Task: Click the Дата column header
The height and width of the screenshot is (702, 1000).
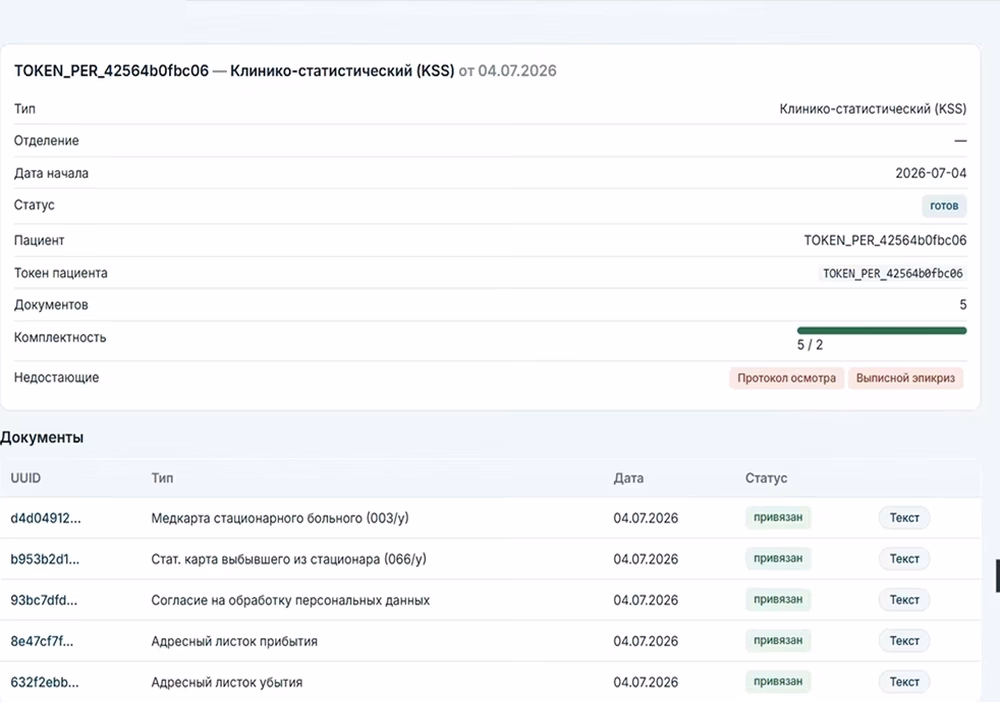Action: click(628, 478)
